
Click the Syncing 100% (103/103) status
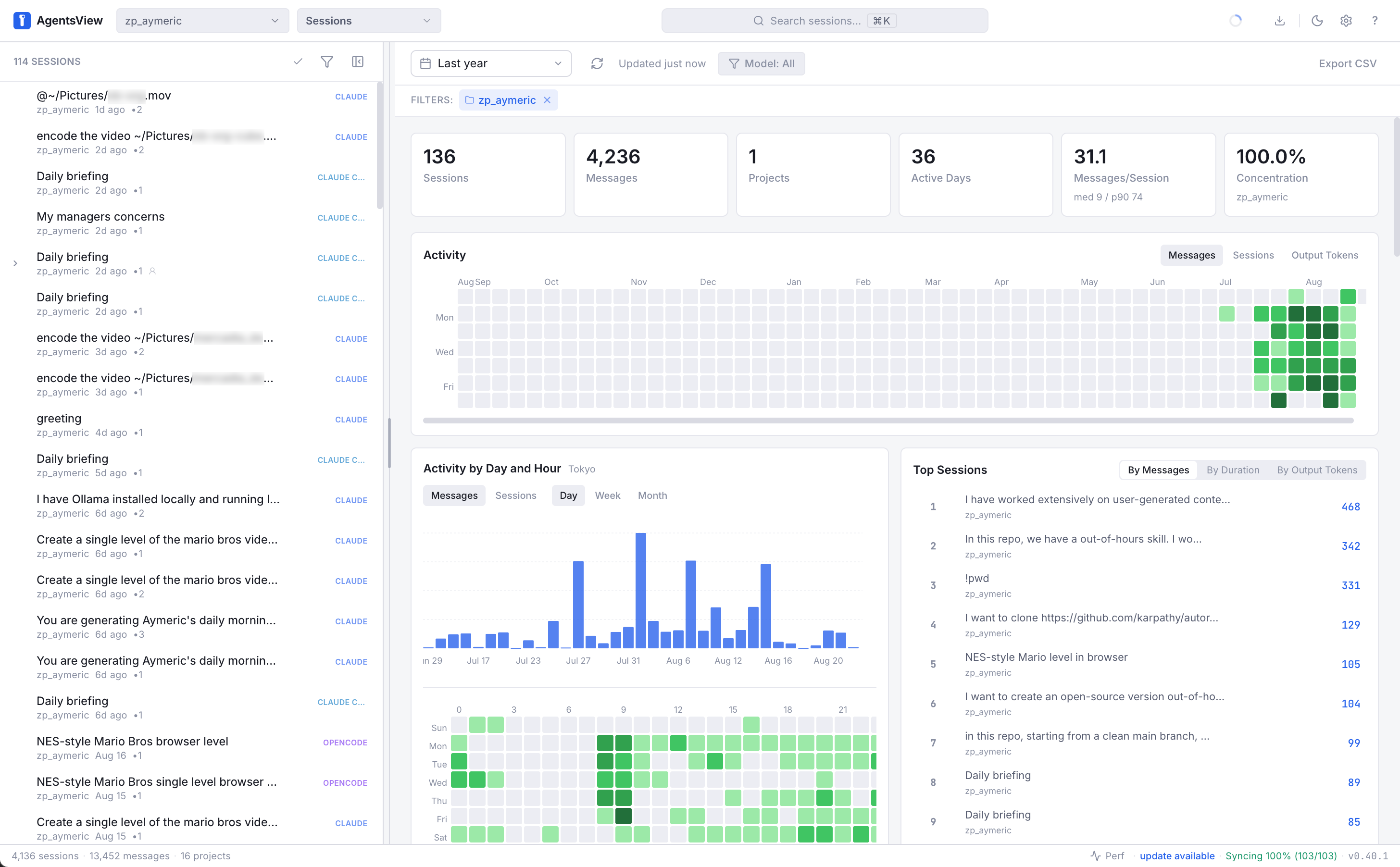(x=1281, y=855)
